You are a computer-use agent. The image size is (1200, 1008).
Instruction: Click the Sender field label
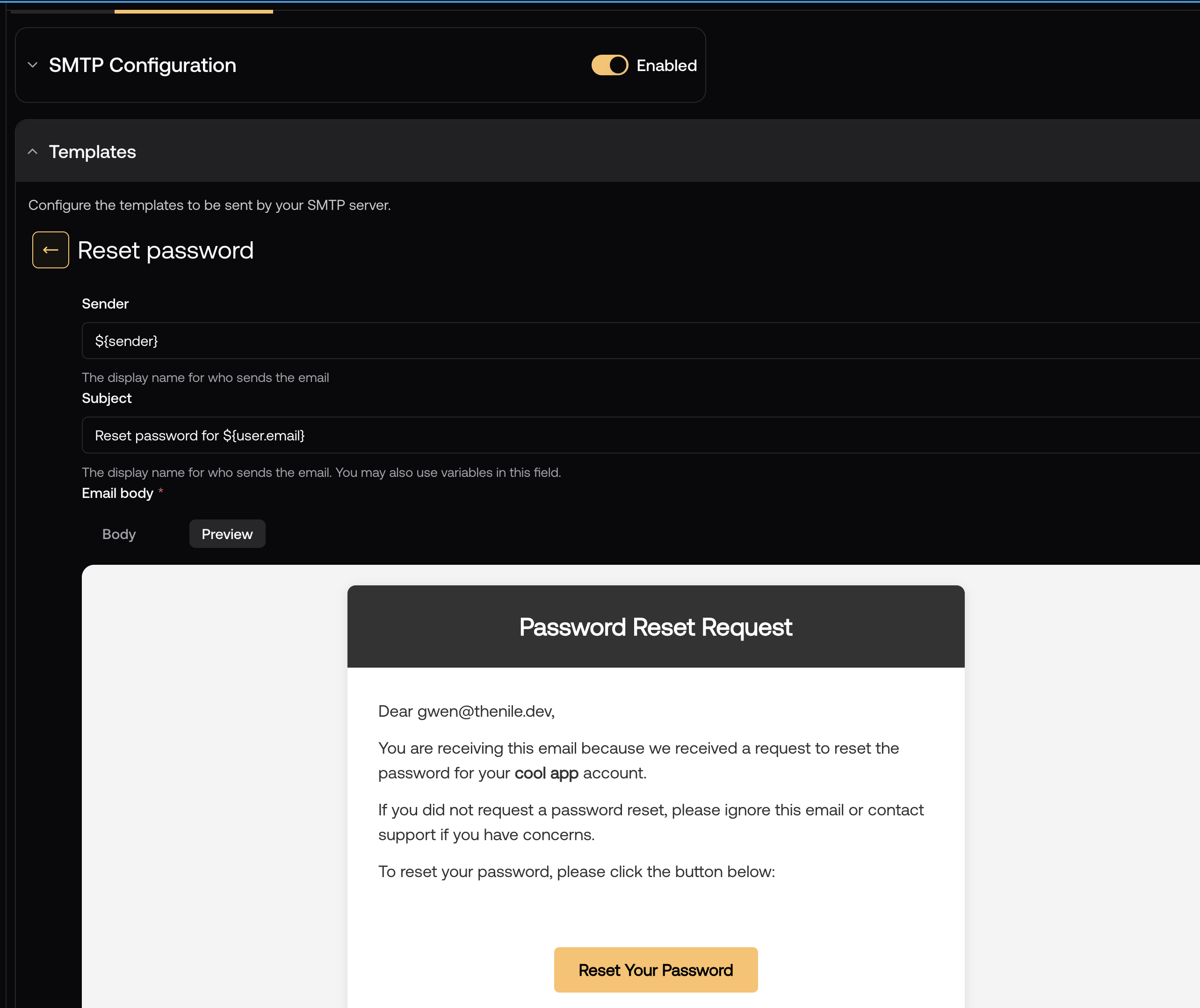105,303
